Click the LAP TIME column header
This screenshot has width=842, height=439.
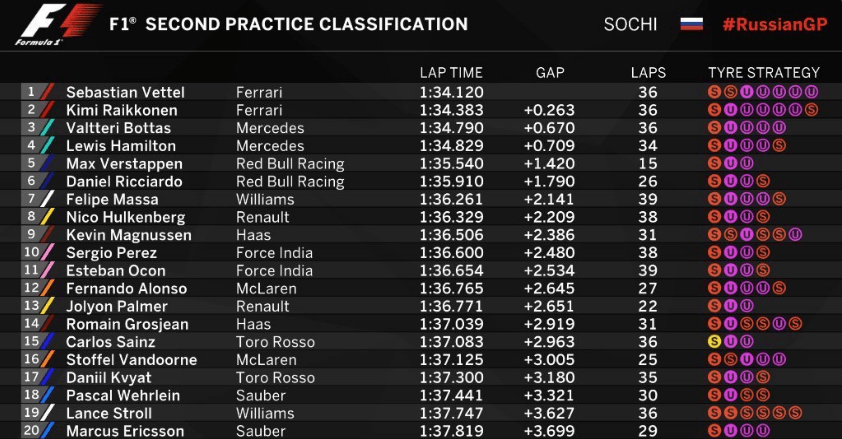[x=451, y=72]
